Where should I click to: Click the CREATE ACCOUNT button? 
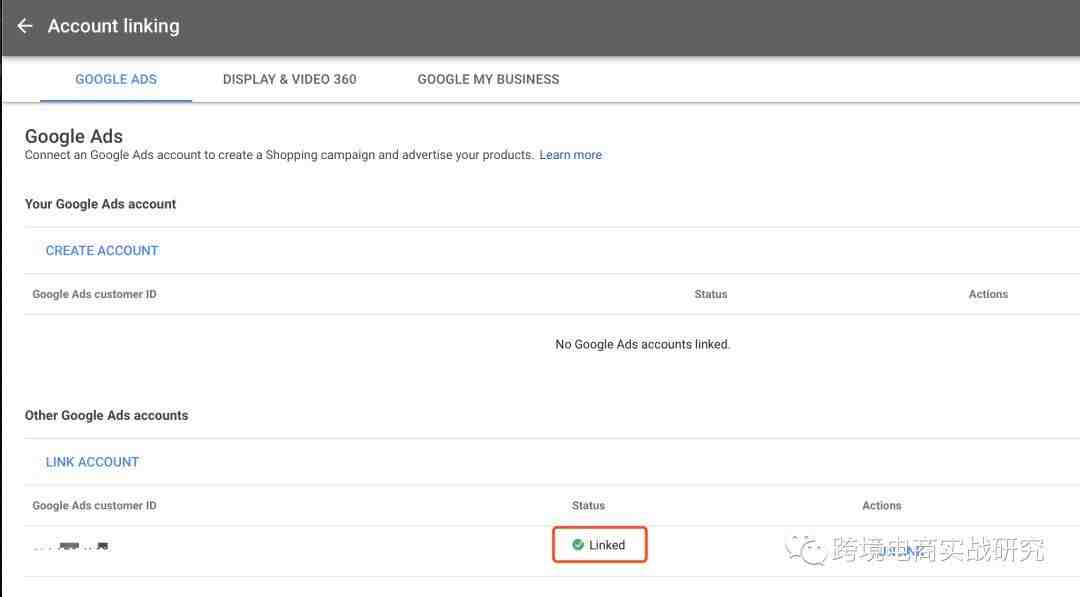coord(102,251)
